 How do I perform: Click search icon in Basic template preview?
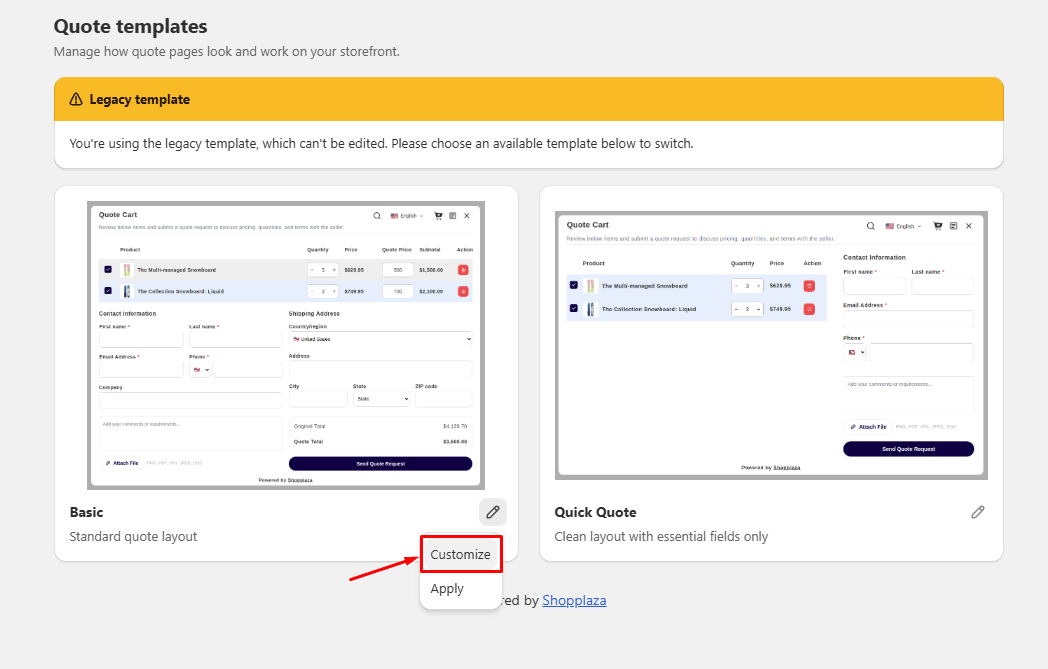(377, 216)
